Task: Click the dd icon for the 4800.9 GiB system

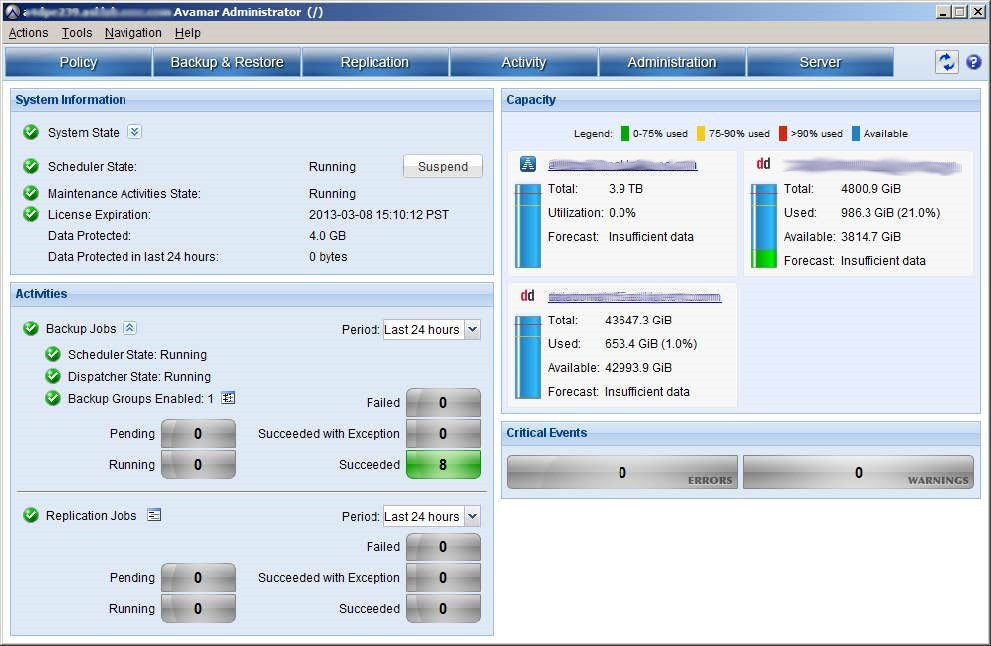Action: click(763, 164)
